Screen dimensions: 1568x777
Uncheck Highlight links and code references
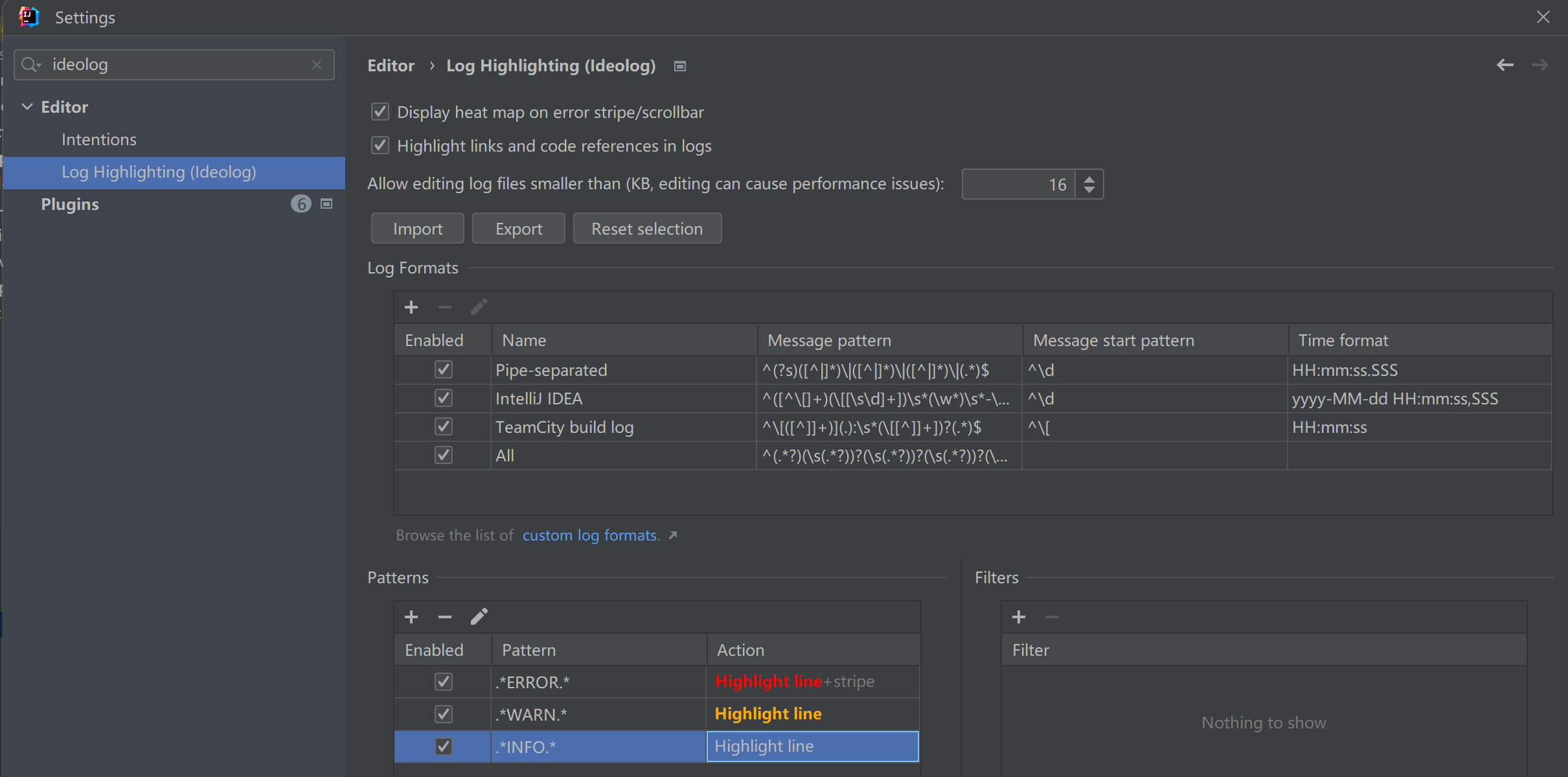(x=380, y=146)
